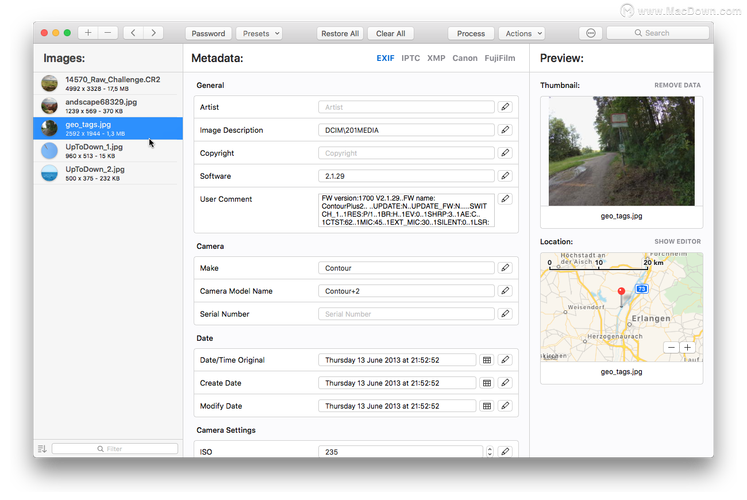
Task: Click the sort images icon
Action: click(42, 449)
